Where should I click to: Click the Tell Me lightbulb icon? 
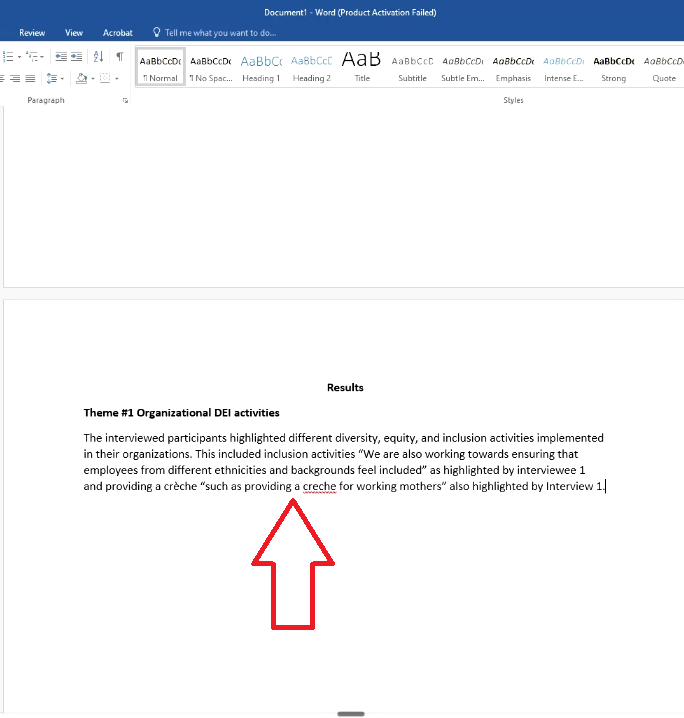click(x=157, y=32)
